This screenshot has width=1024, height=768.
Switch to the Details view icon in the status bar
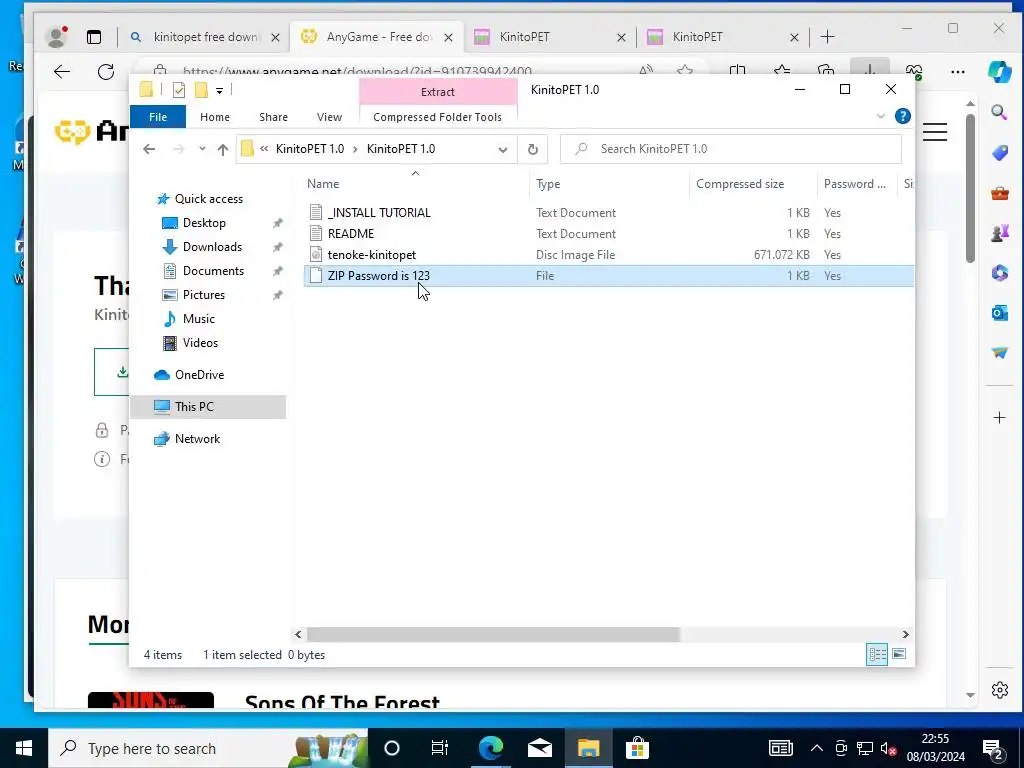pos(877,654)
